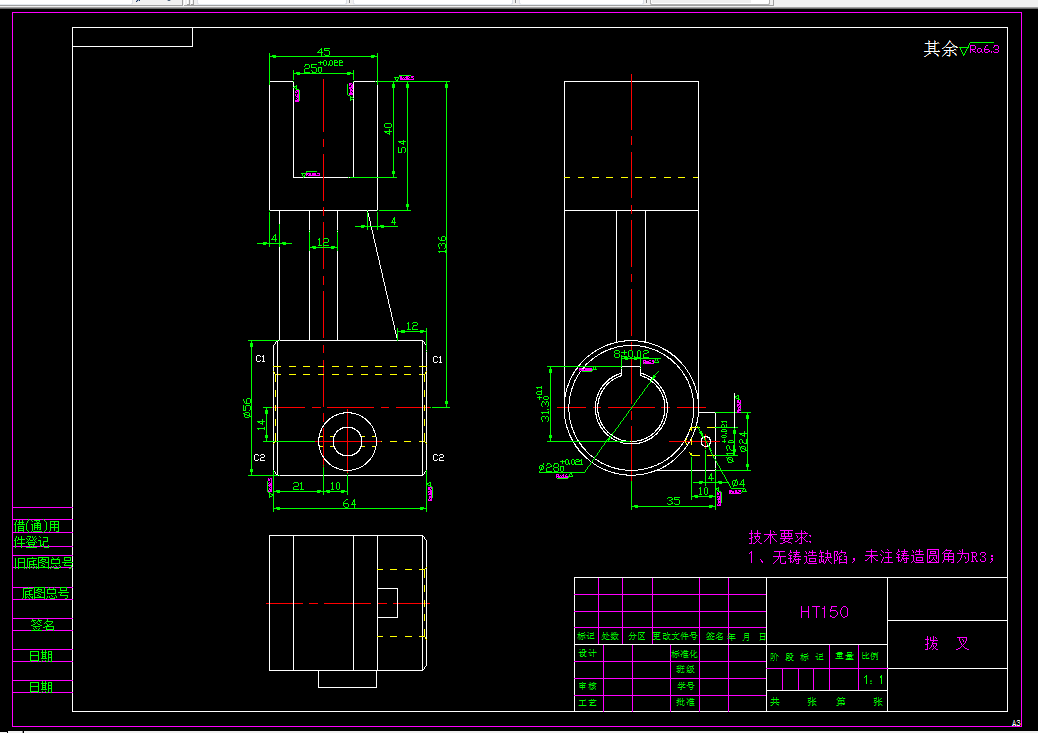Select the 31.3 toleranced dimension text

543,404
